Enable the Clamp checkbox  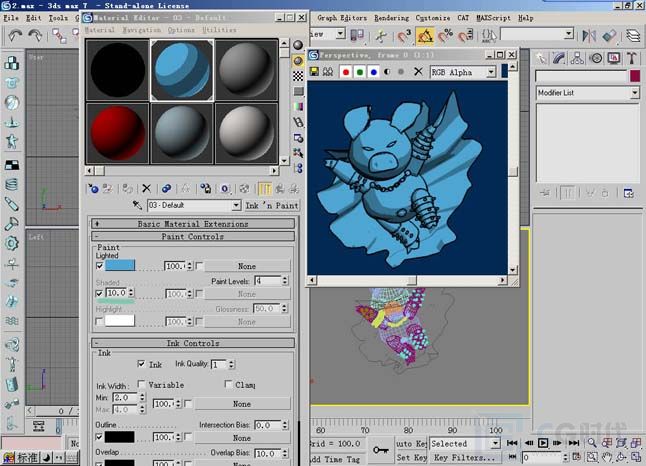click(228, 384)
